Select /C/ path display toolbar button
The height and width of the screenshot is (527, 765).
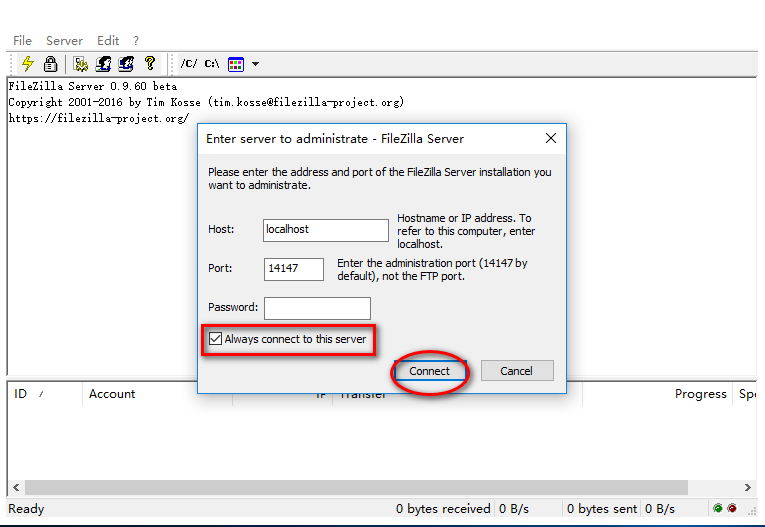(189, 63)
